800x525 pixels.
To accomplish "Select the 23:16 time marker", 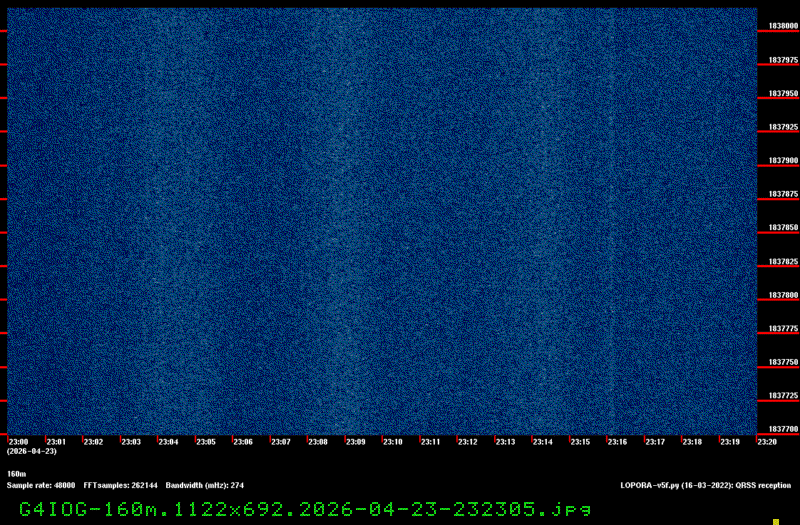I will 618,442.
